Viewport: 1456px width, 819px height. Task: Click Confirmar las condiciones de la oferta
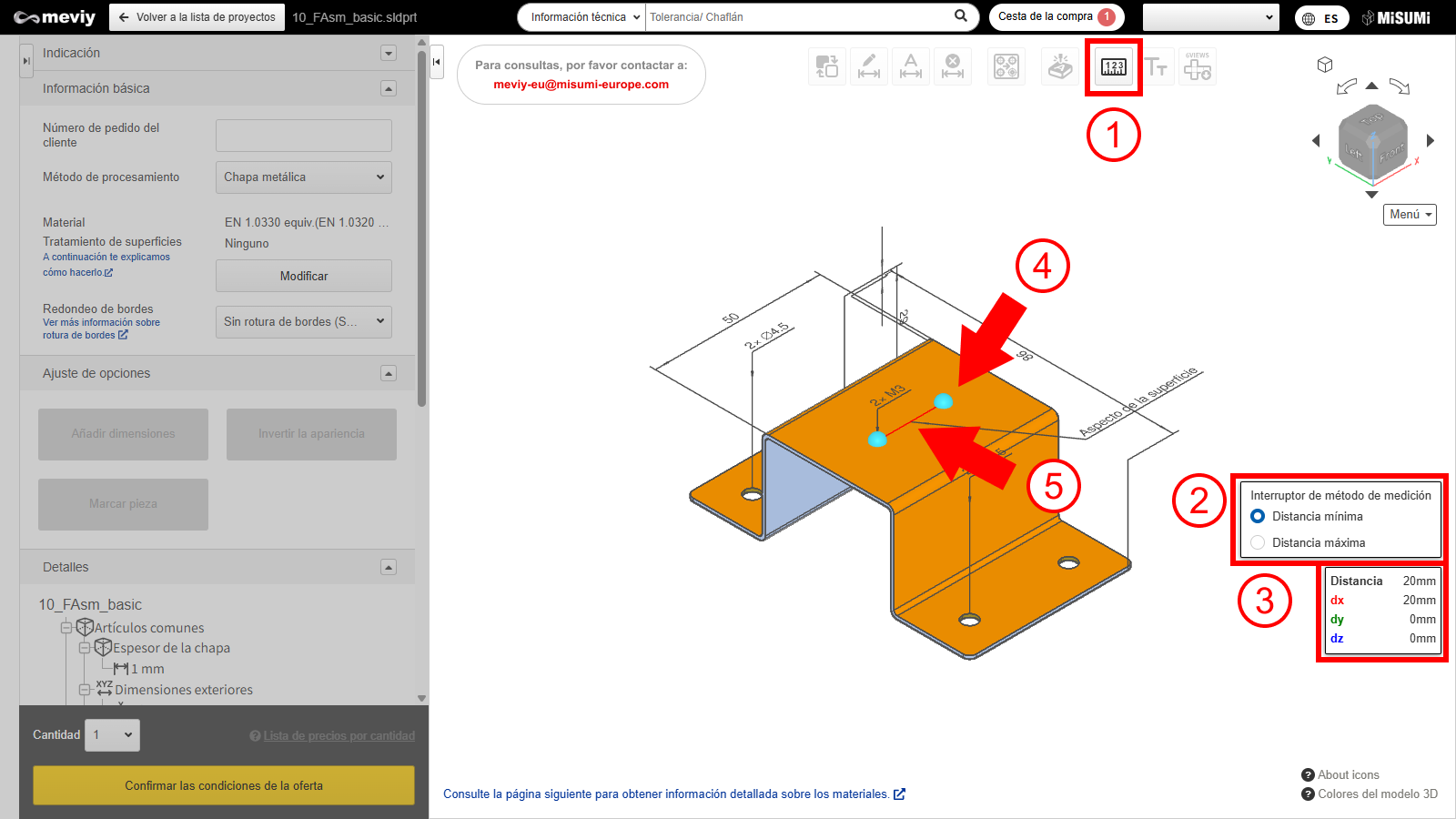(224, 785)
